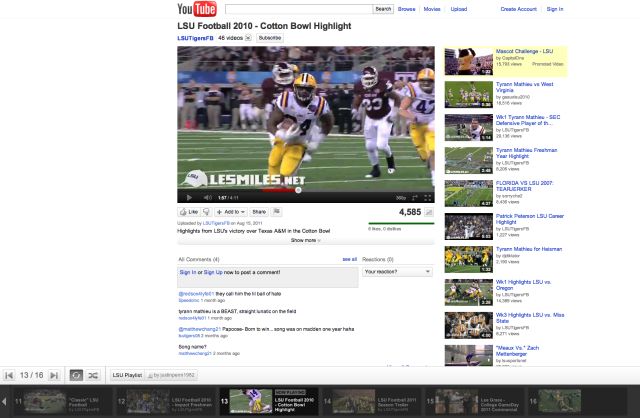Mute the video via the speaker icon
Viewport: 640px width, 418px height.
coord(207,198)
